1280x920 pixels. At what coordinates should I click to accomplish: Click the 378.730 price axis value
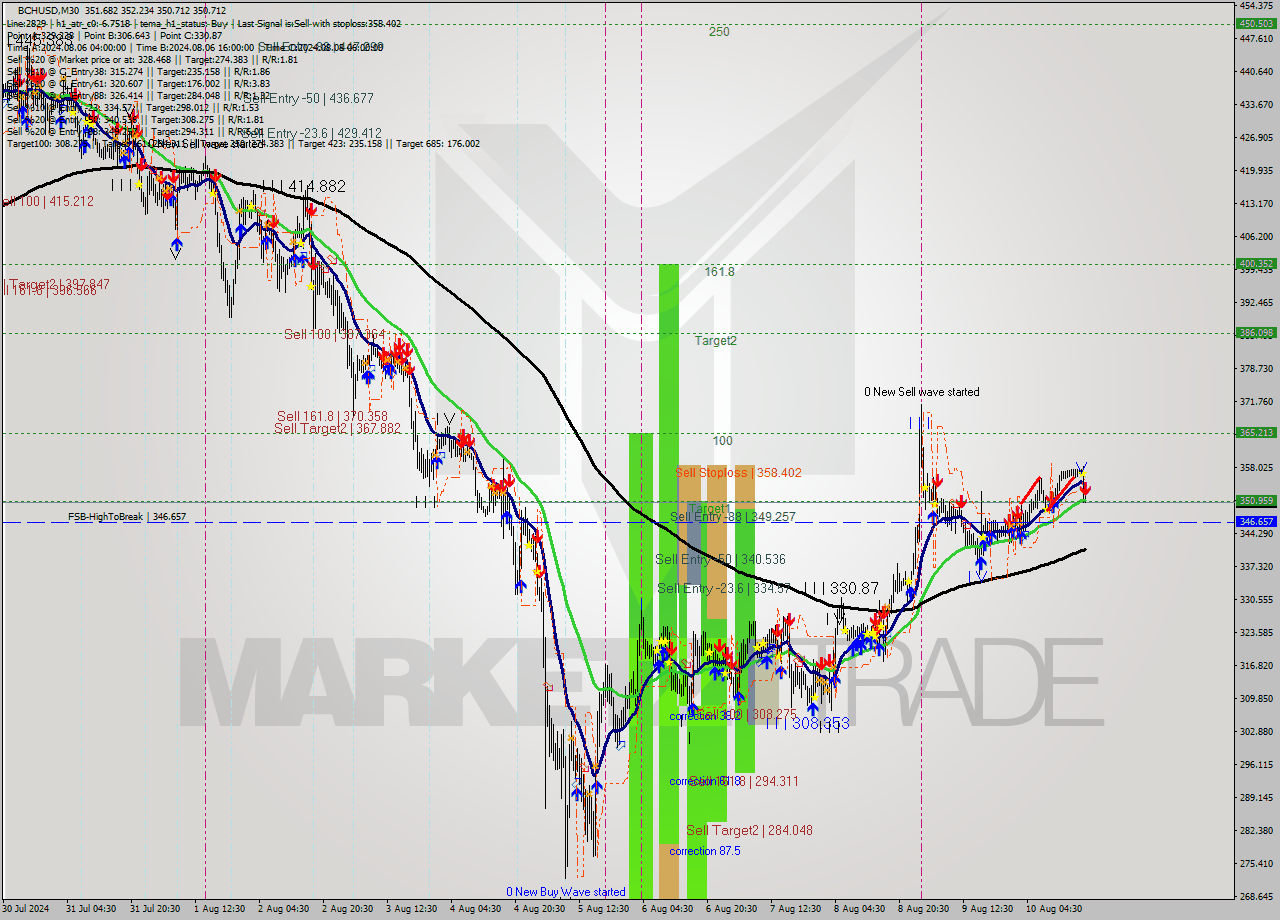[x=1256, y=368]
